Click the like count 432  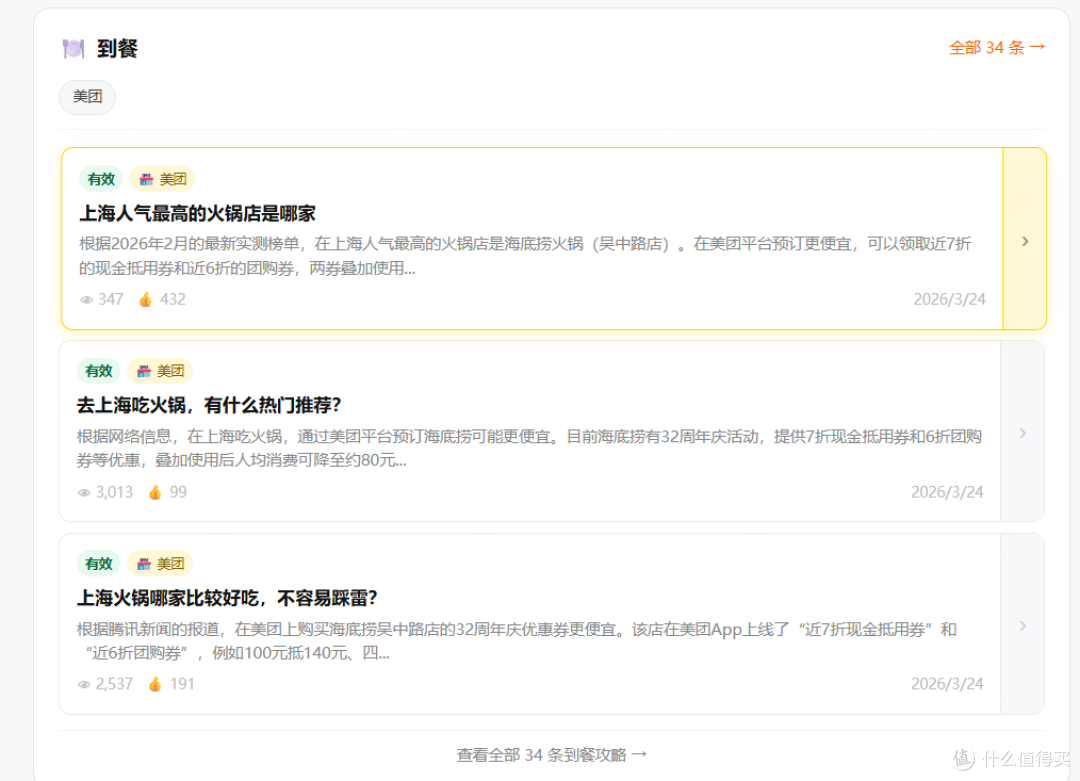(x=173, y=299)
